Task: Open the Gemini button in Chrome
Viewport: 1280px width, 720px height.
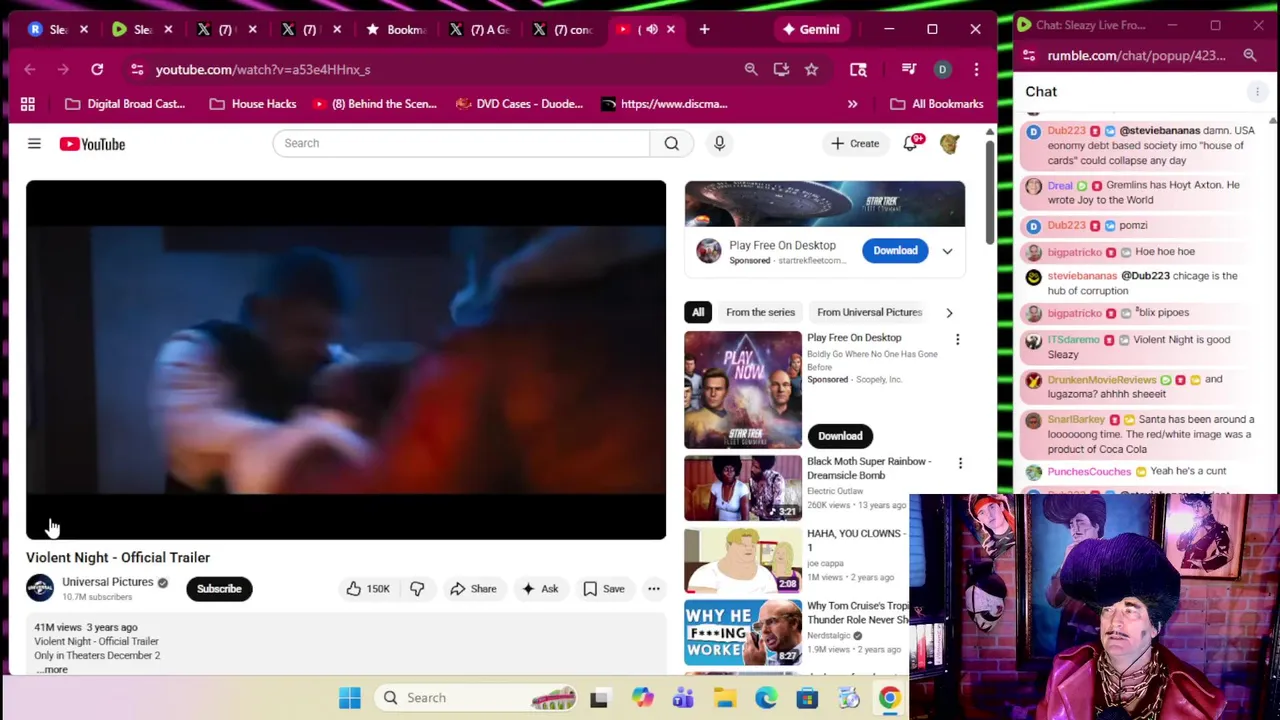Action: tap(811, 29)
